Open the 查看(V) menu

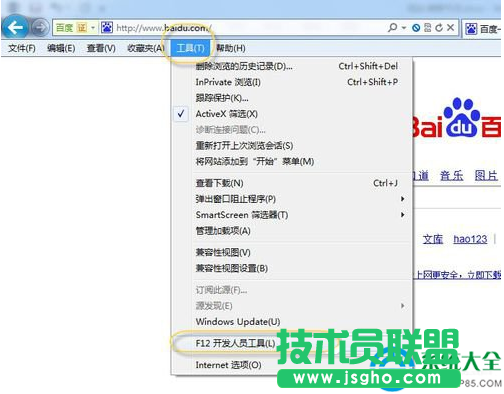pos(101,48)
